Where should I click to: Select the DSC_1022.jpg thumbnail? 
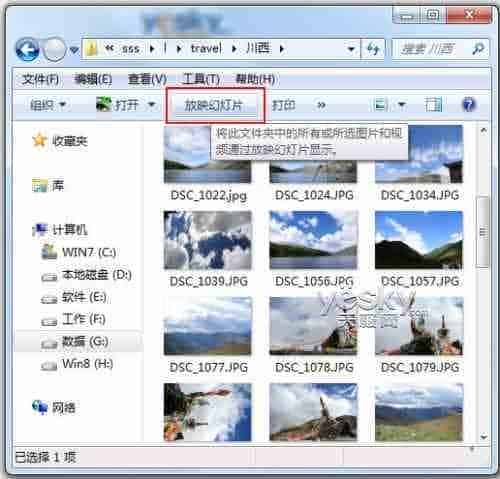(x=207, y=155)
